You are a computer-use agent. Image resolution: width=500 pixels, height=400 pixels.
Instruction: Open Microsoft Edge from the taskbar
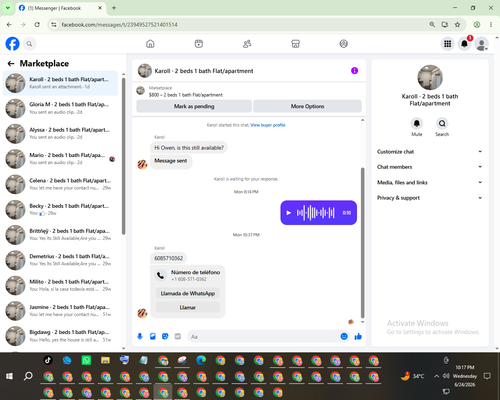[x=201, y=360]
